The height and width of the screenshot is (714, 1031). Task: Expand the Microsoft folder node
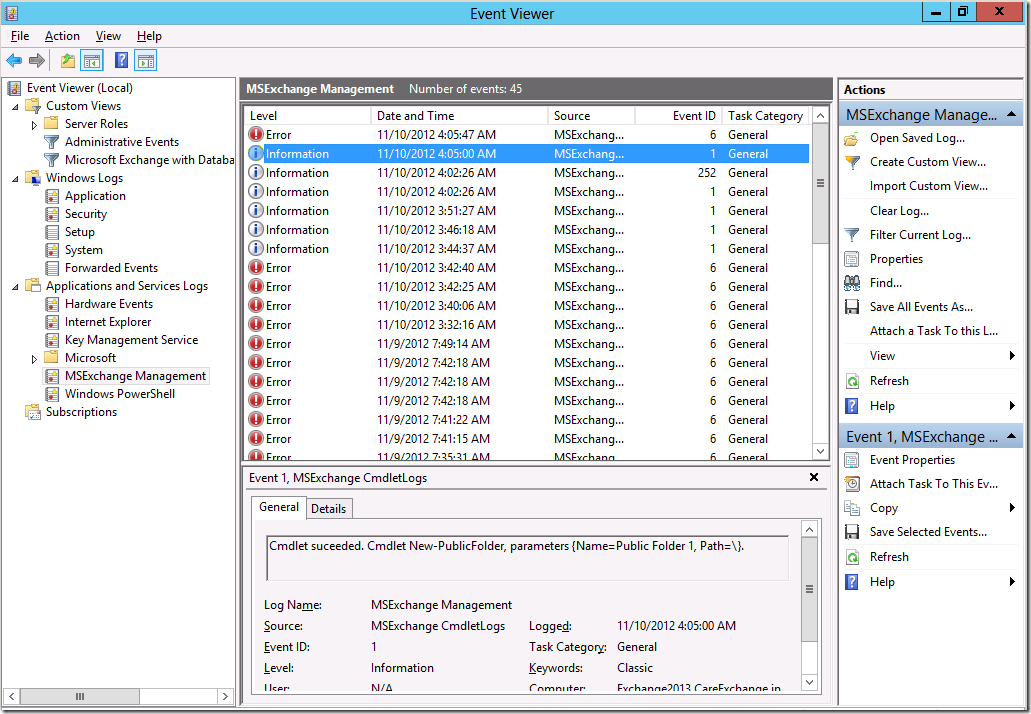(34, 358)
